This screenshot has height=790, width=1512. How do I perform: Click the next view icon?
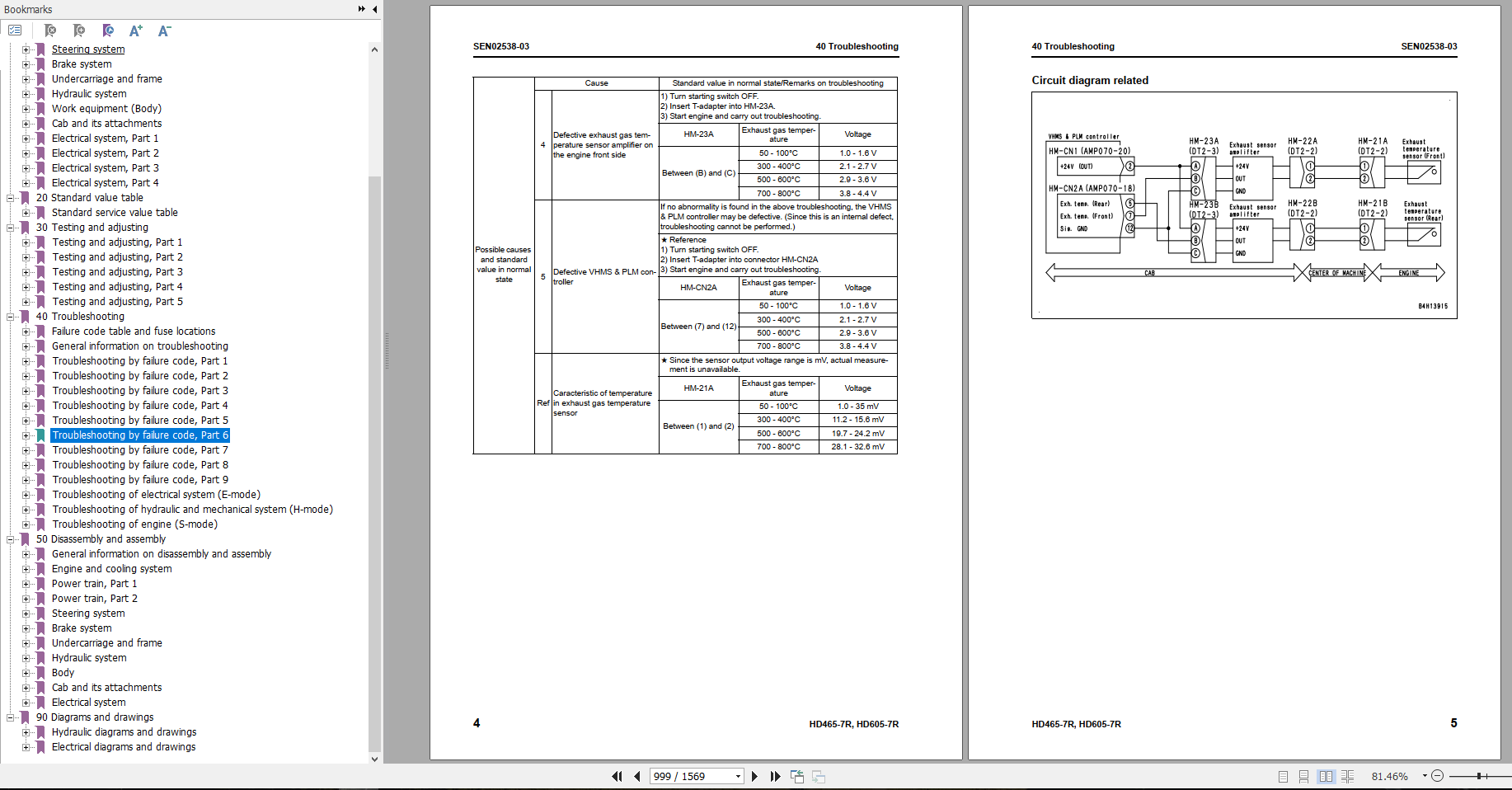[x=819, y=776]
